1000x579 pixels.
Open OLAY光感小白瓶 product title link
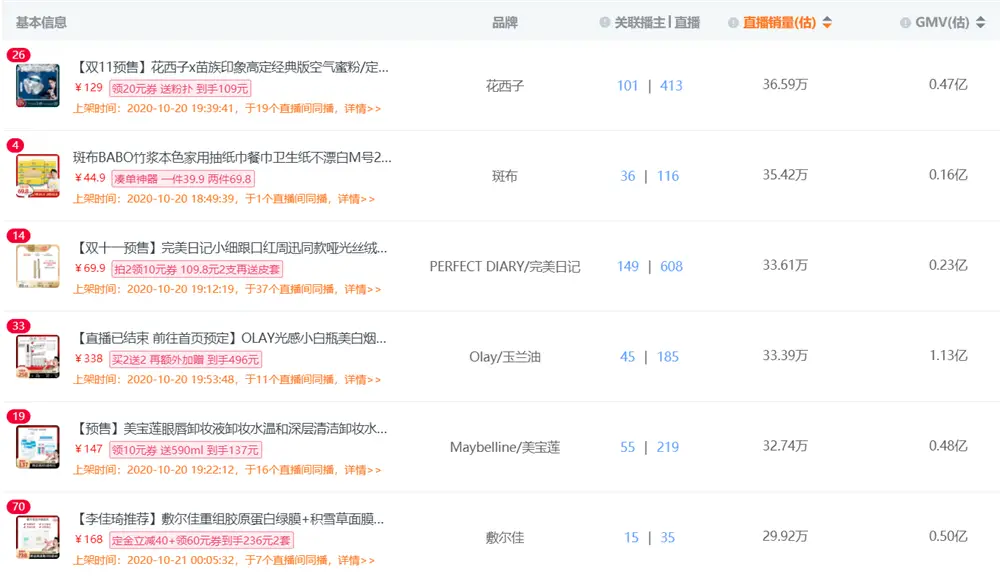click(x=230, y=339)
